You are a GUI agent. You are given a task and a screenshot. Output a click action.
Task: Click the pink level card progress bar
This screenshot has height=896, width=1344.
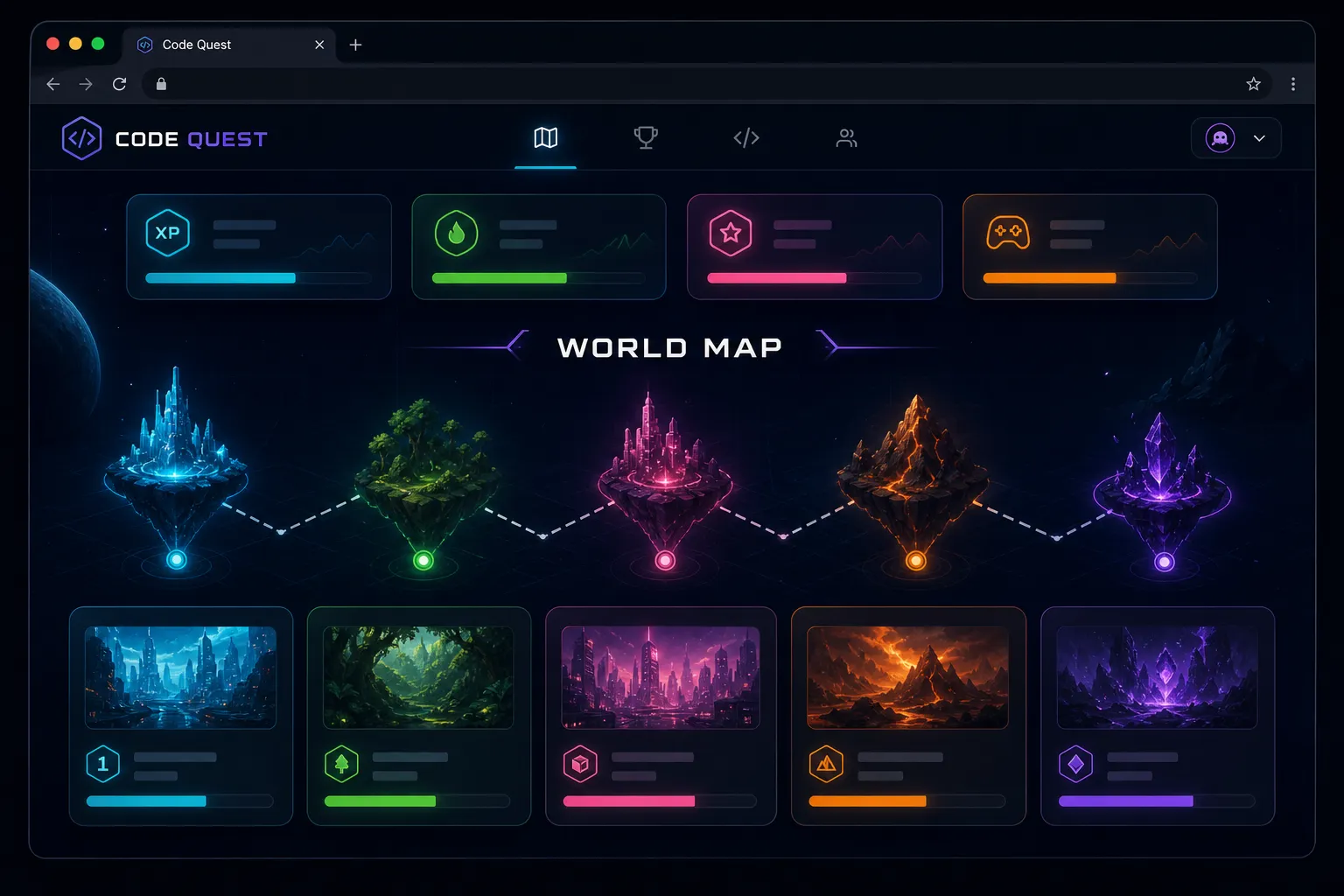point(660,801)
